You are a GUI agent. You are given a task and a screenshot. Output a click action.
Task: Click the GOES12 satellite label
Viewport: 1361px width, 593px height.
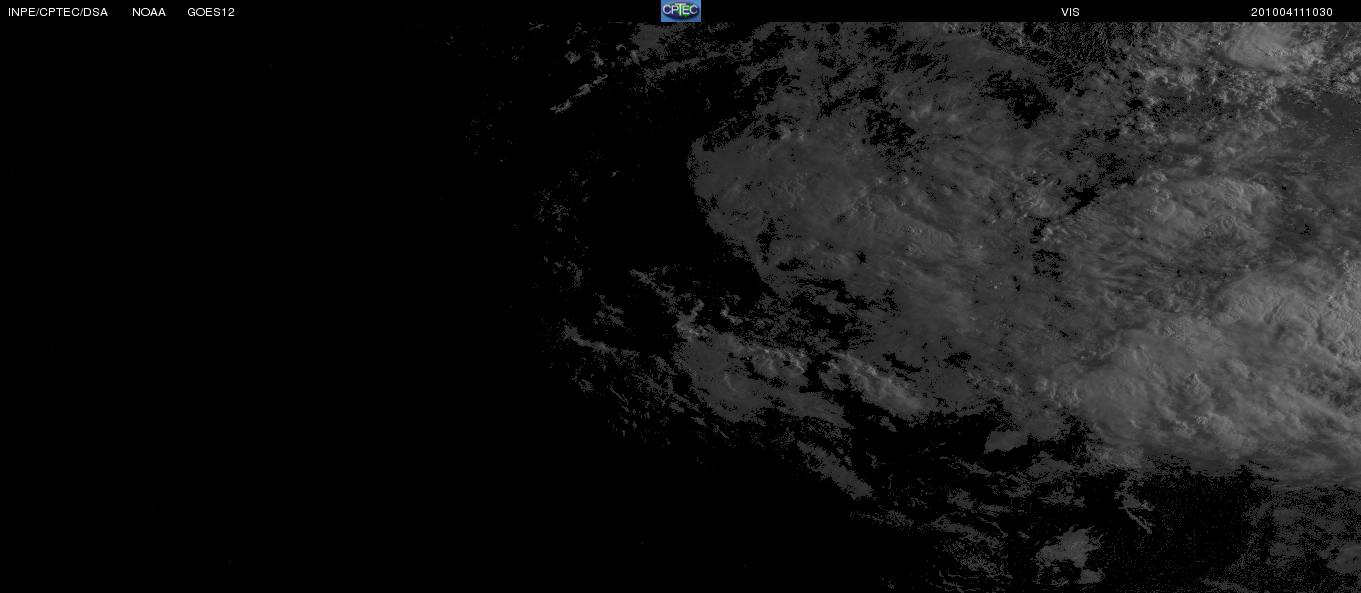click(211, 12)
